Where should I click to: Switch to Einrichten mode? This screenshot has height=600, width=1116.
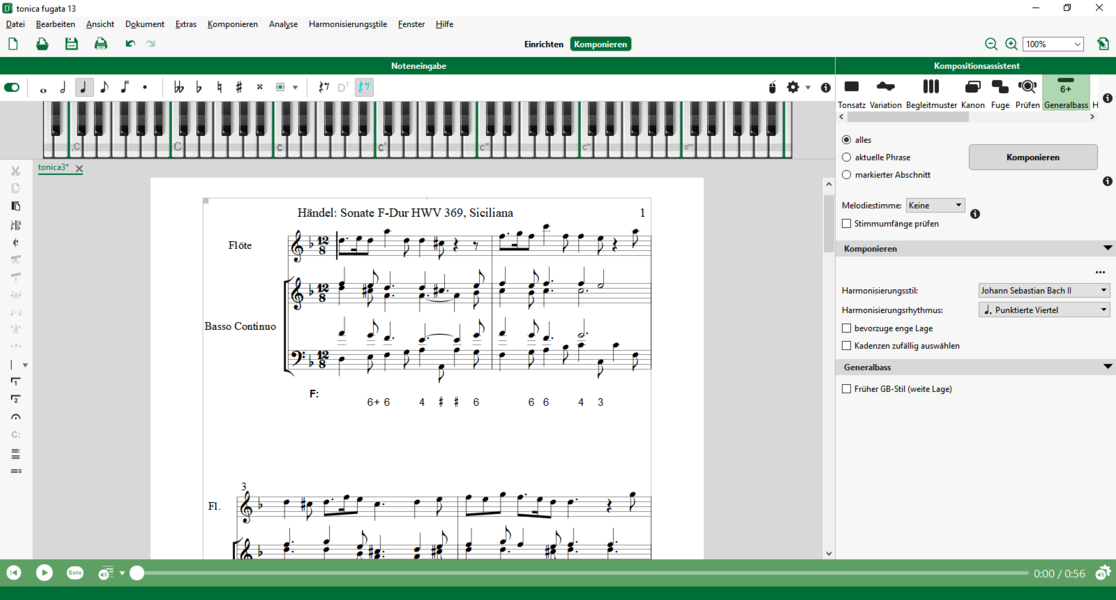[544, 44]
